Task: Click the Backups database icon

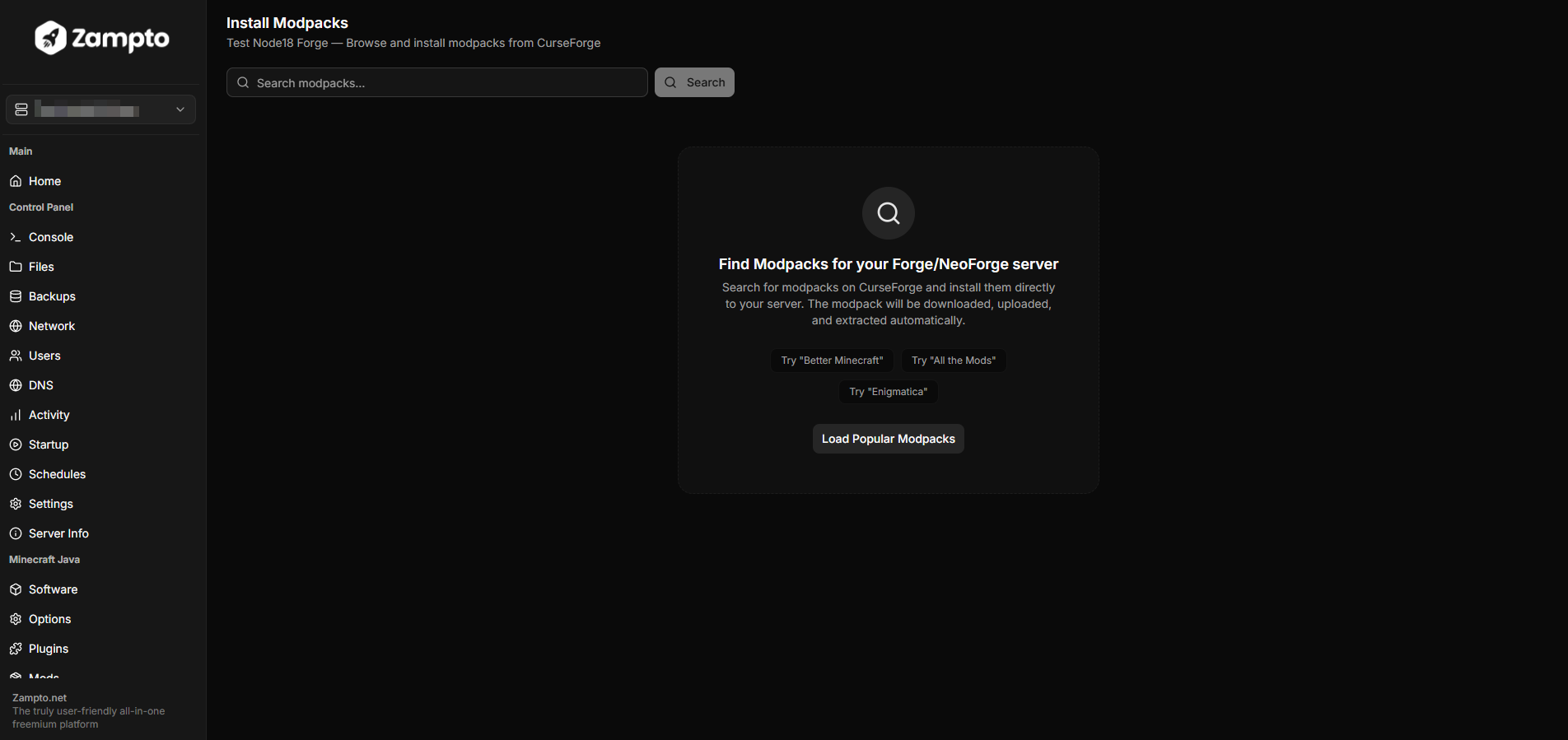Action: pos(16,296)
